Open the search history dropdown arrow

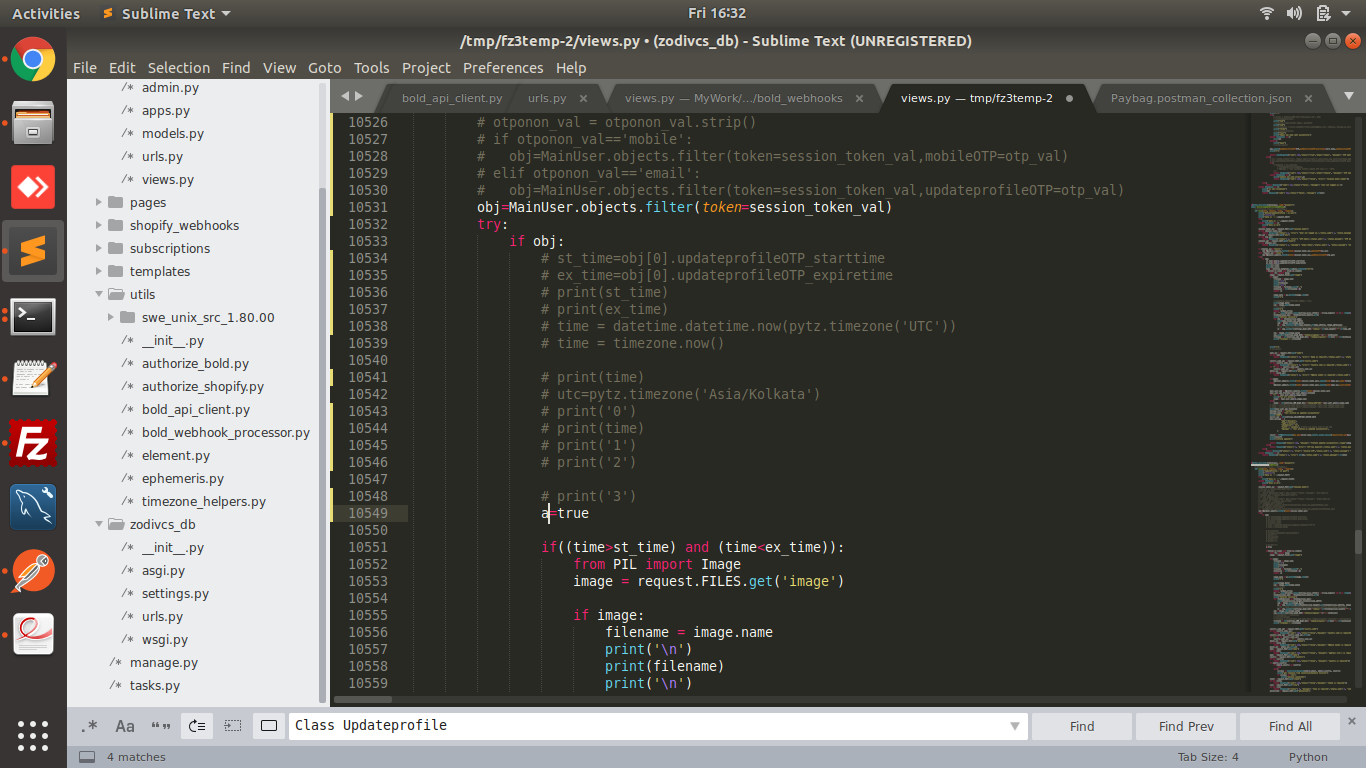(x=1015, y=726)
